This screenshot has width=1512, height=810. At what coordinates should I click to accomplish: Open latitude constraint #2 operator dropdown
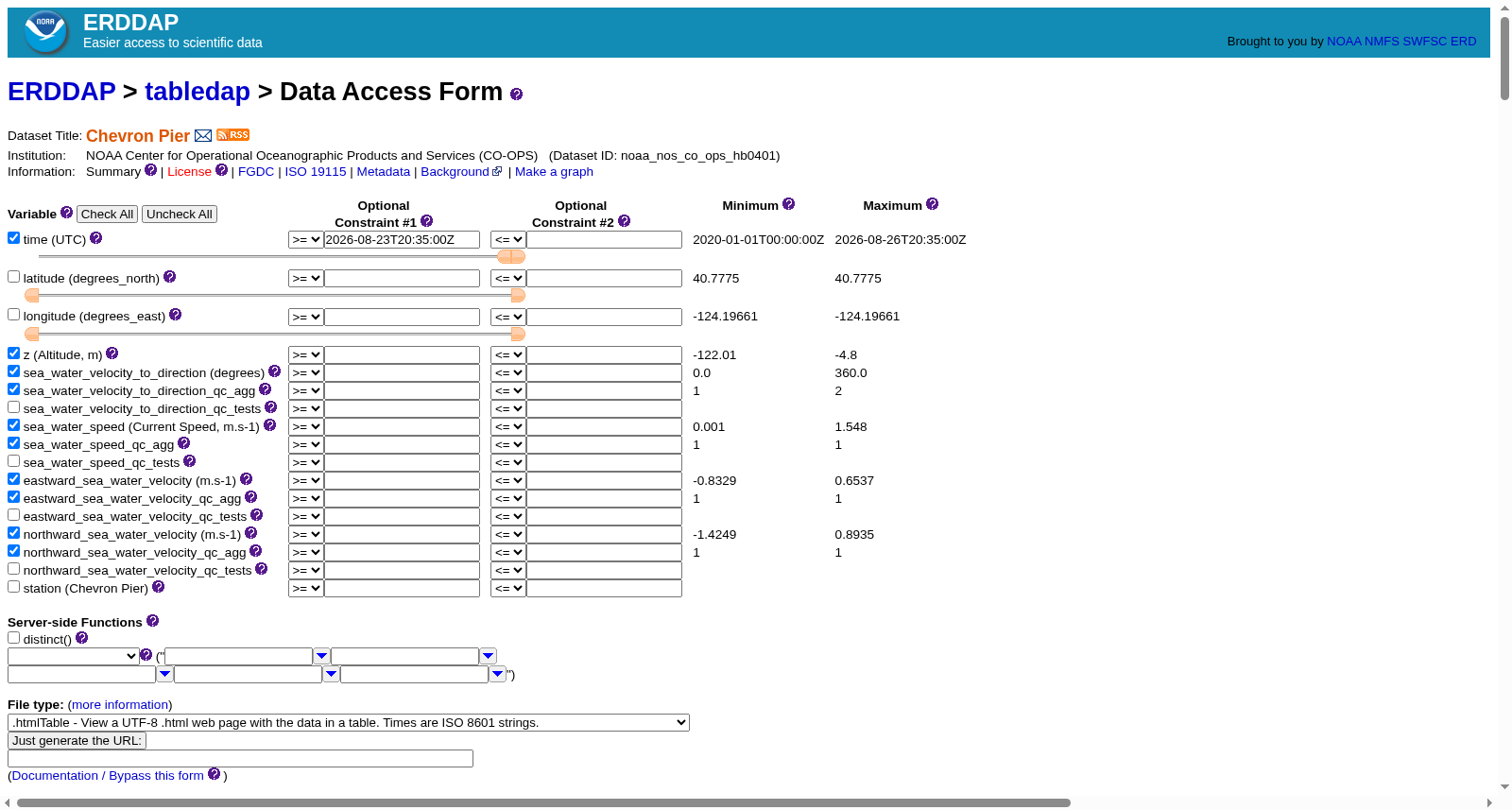[x=508, y=279]
